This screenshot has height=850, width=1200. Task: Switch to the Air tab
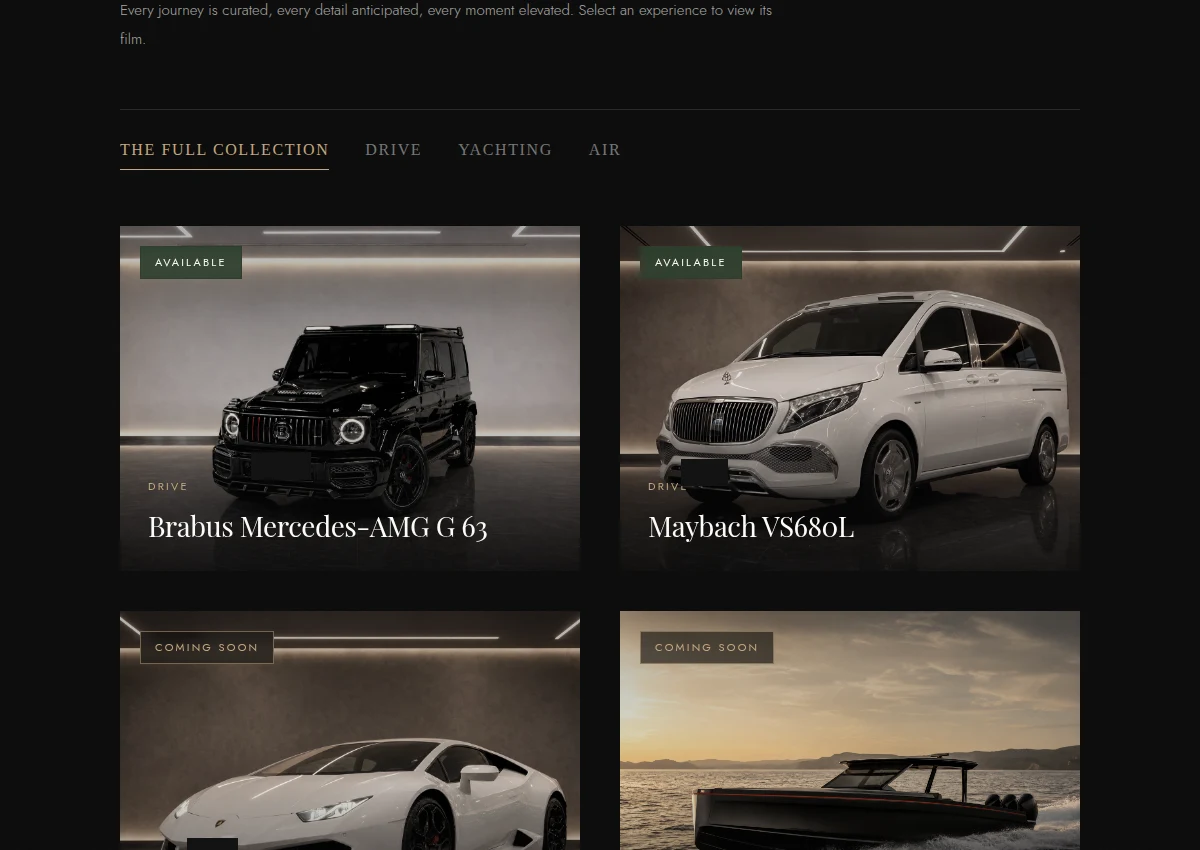click(605, 150)
